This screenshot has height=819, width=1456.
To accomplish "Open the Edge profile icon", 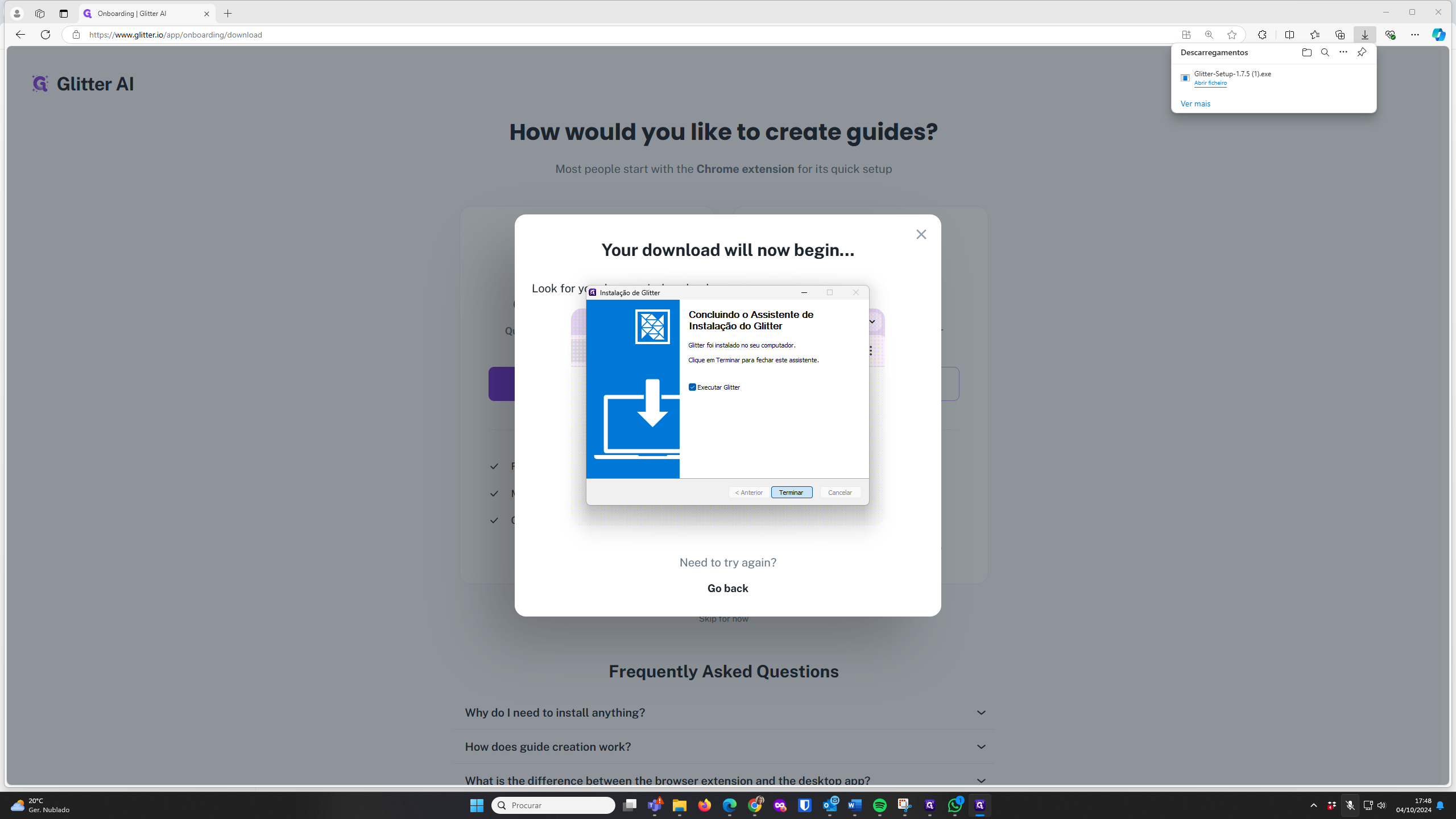I will coord(17,14).
